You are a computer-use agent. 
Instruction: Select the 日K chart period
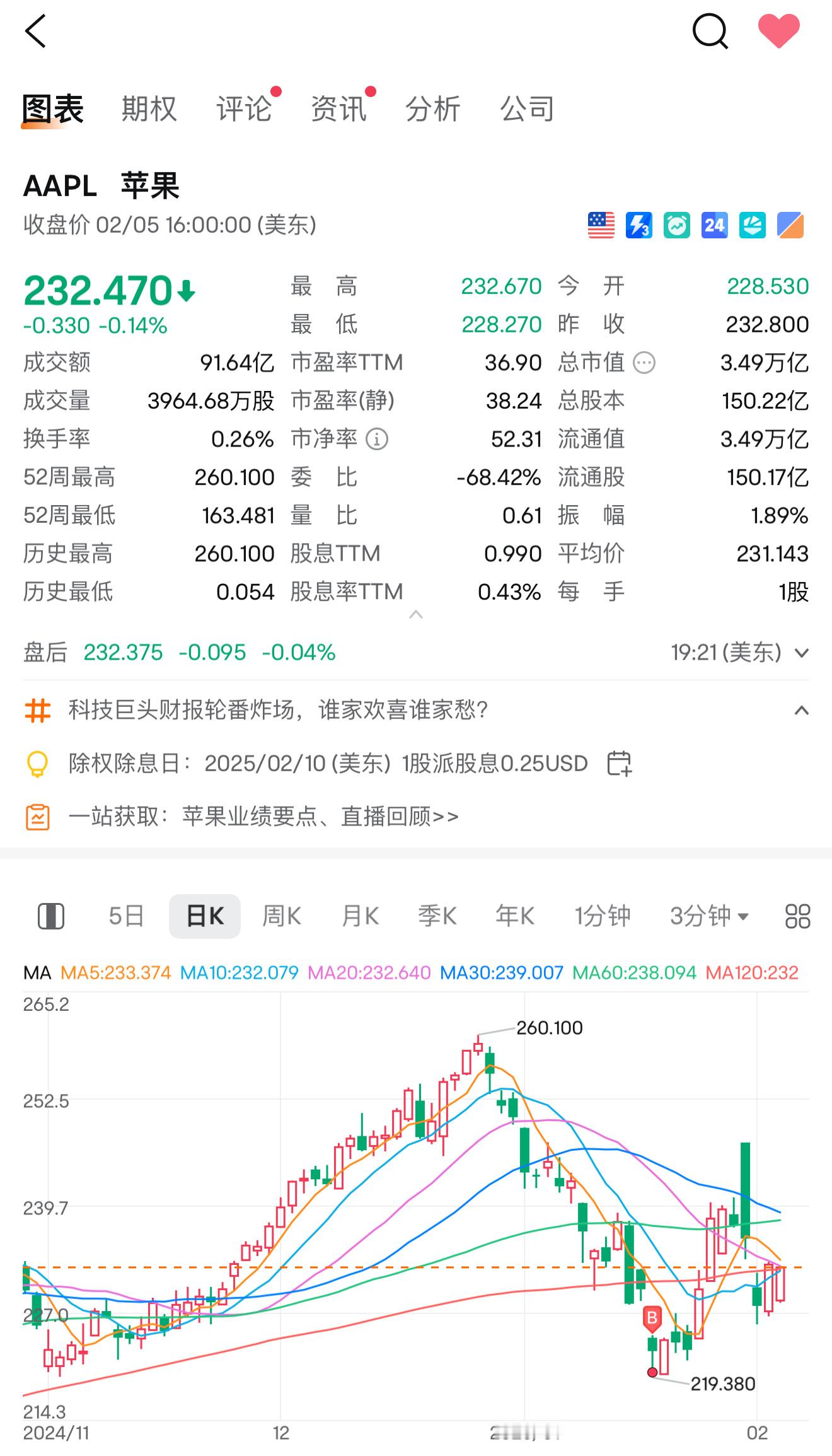[205, 916]
